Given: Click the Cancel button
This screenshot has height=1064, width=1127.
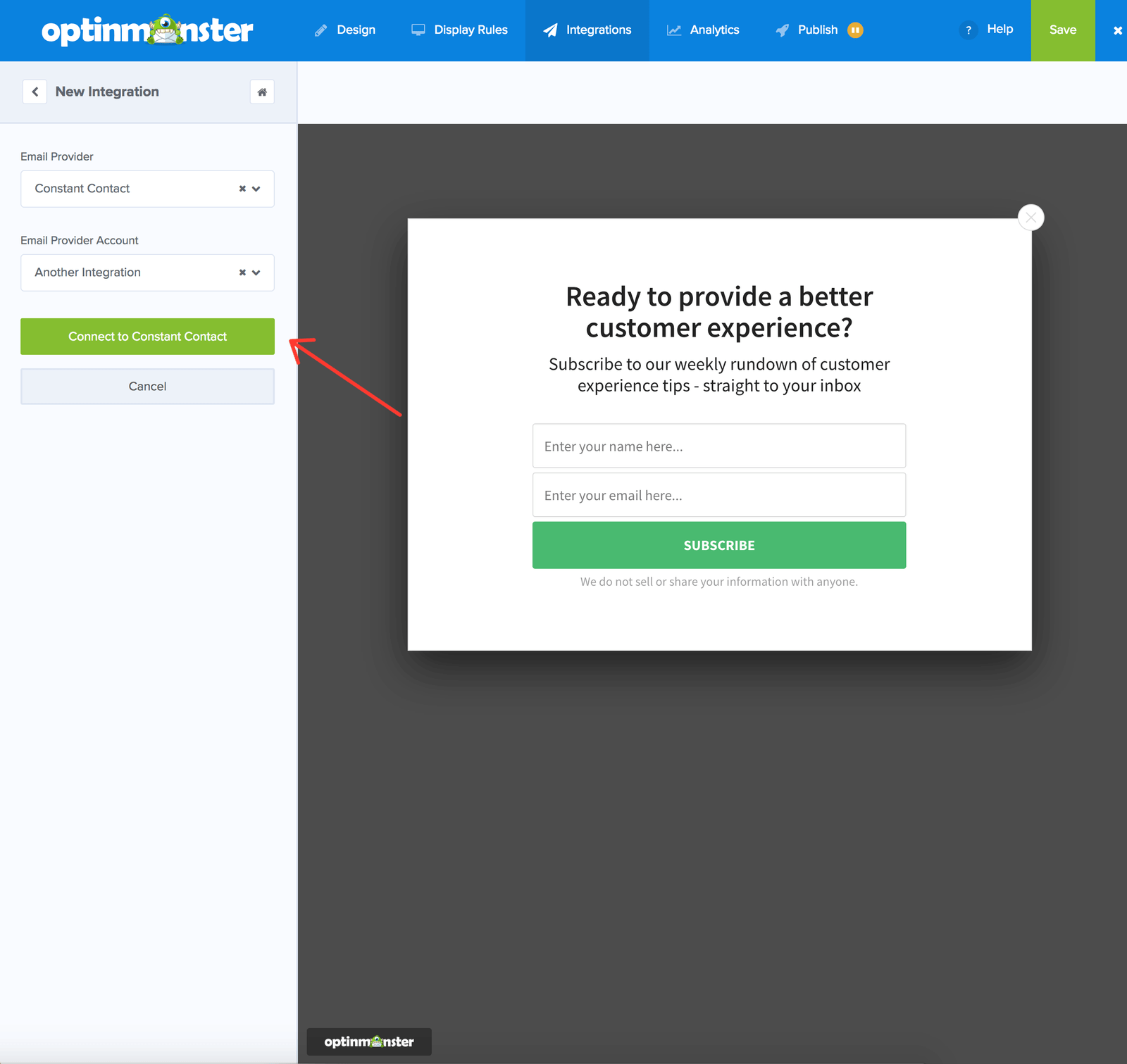Looking at the screenshot, I should point(147,387).
